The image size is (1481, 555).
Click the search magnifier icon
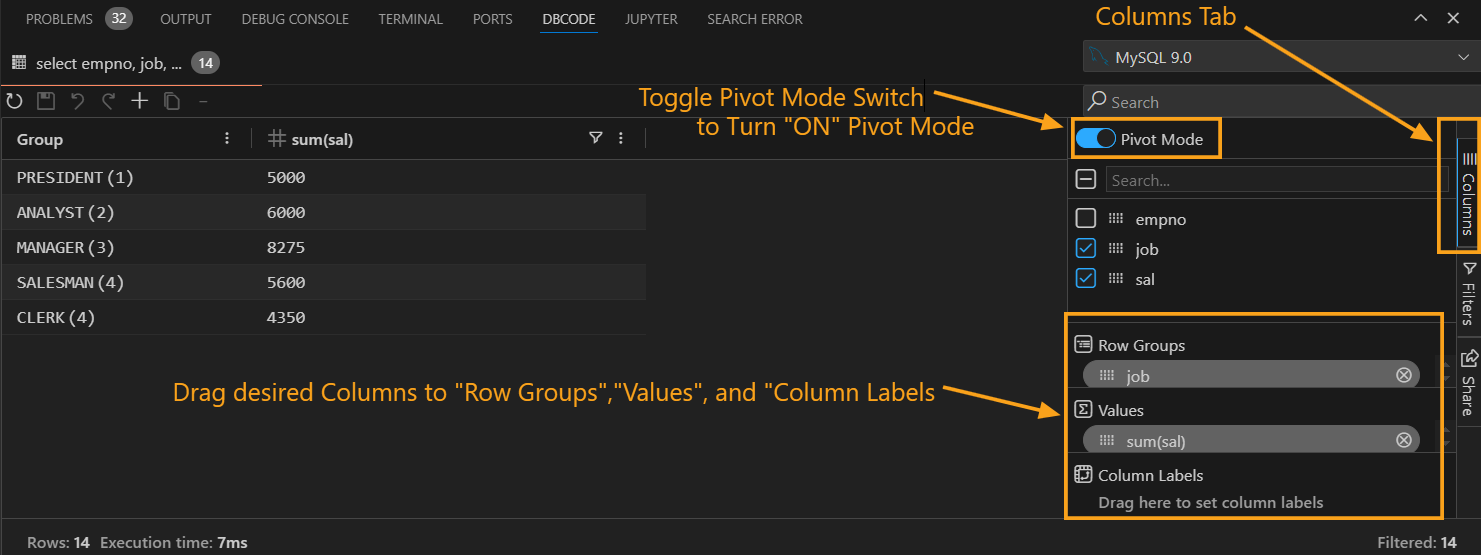tap(1098, 101)
